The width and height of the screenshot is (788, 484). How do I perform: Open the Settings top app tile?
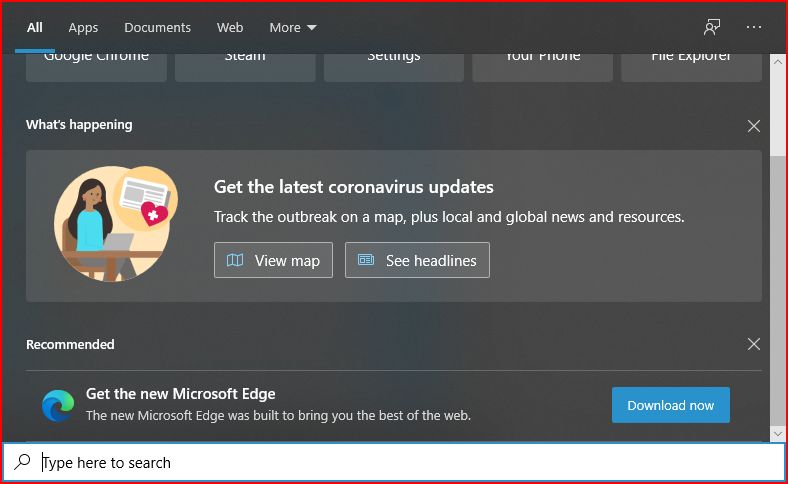[x=393, y=67]
